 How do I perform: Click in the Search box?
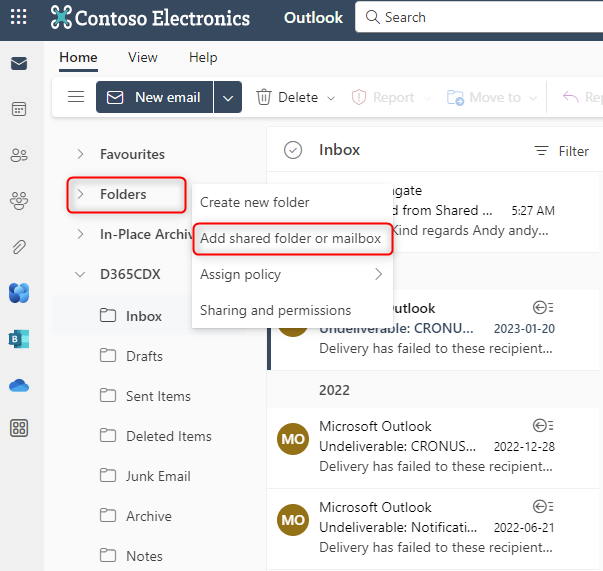[479, 17]
